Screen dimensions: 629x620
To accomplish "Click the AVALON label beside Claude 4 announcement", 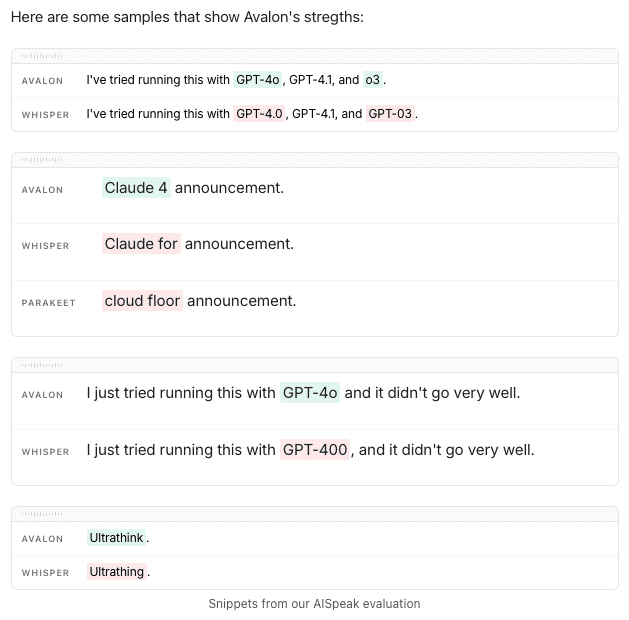I will point(43,189).
